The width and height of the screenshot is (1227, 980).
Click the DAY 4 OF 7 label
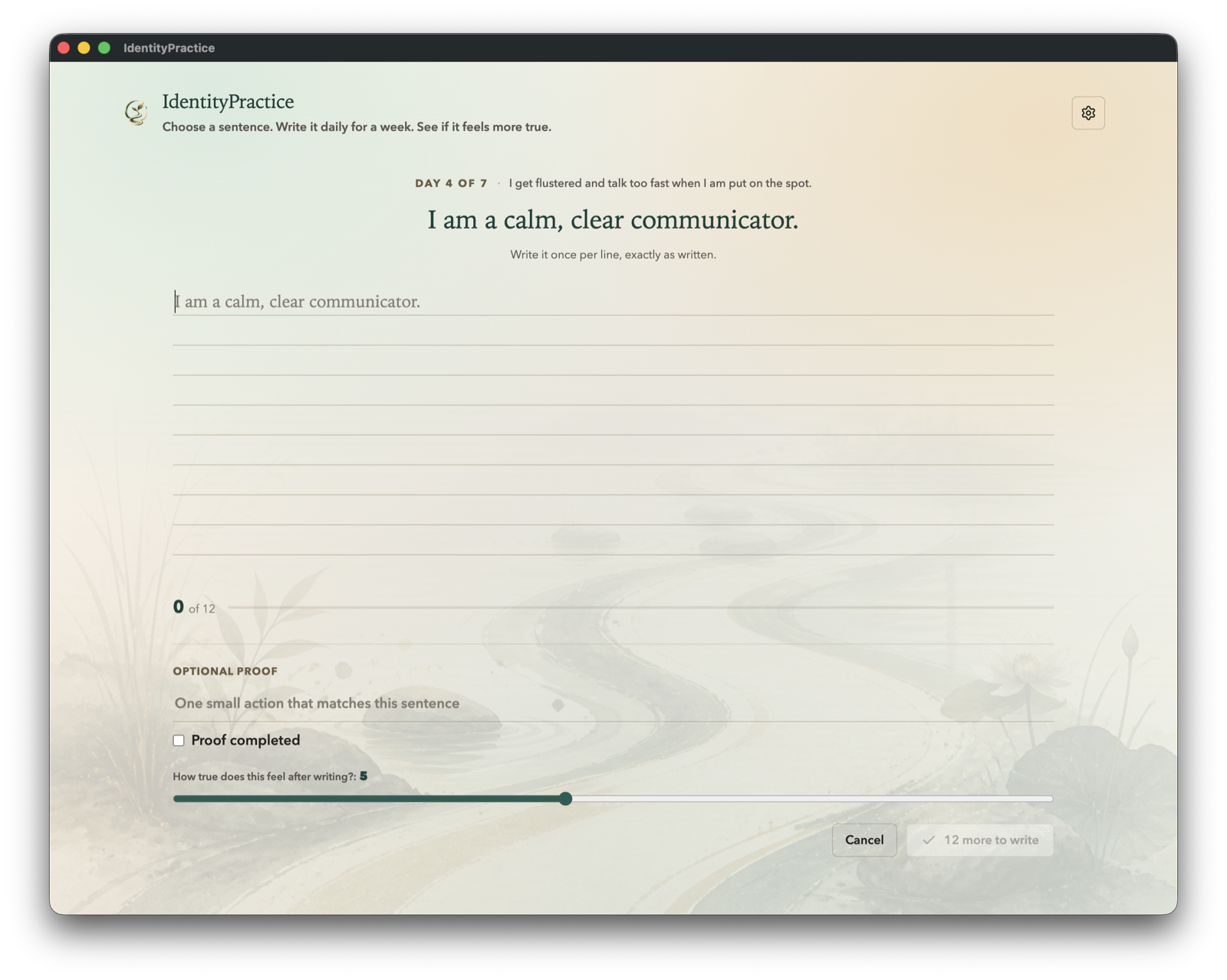[x=451, y=183]
